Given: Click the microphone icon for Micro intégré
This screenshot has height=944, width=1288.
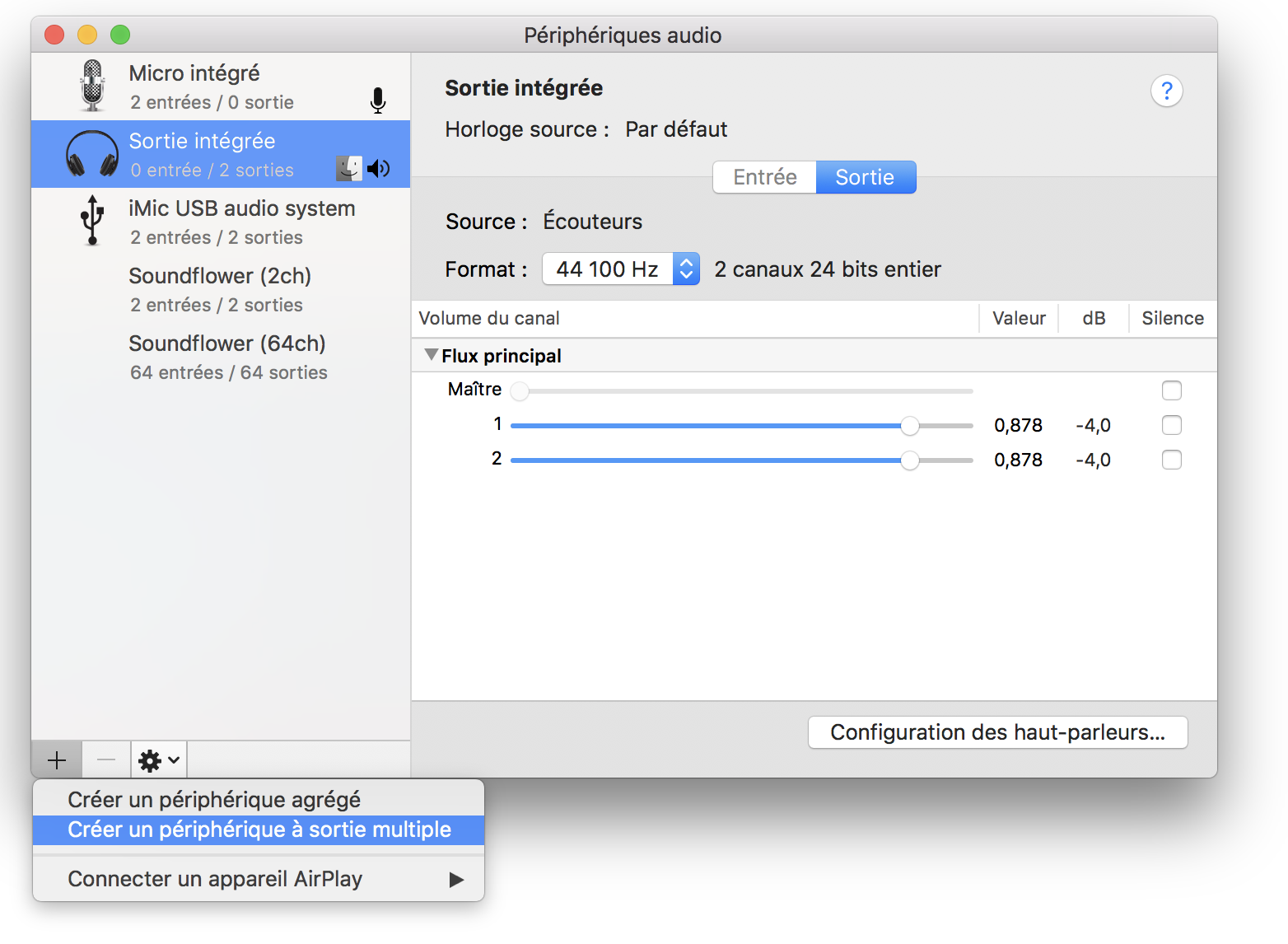Looking at the screenshot, I should (92, 86).
